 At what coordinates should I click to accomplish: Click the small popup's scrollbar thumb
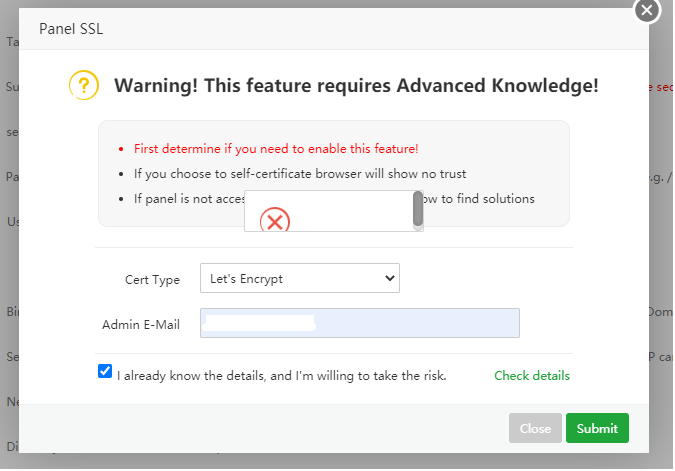point(418,208)
